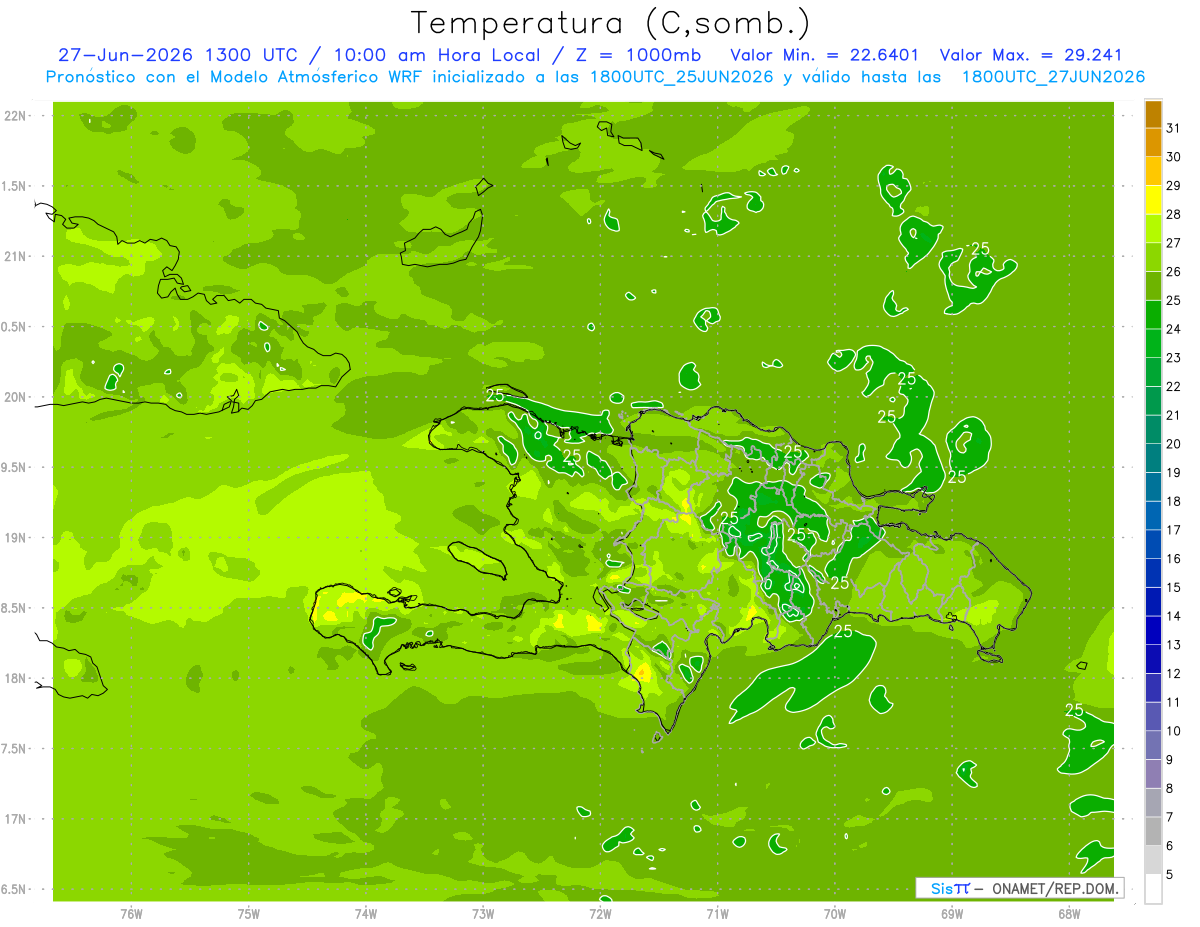This screenshot has height=927, width=1200.
Task: Select the '27-Jun-2026 1300 UTC' timestamp
Action: 176,55
